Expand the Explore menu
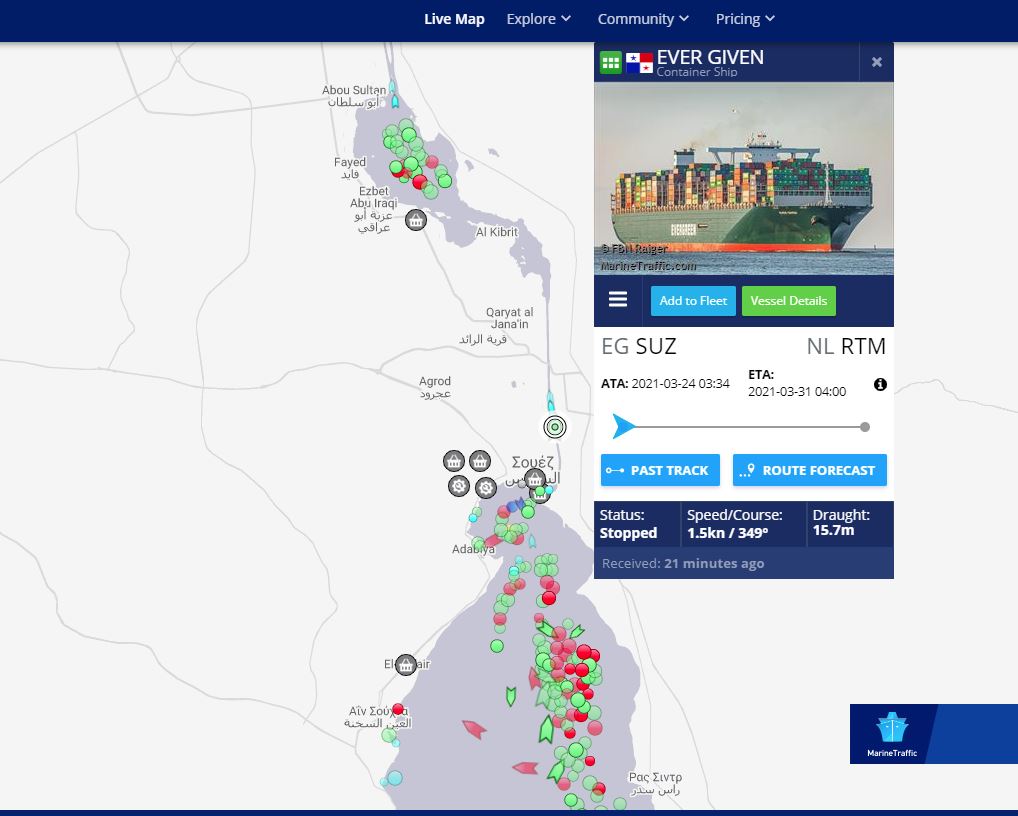The height and width of the screenshot is (816, 1018). [538, 19]
